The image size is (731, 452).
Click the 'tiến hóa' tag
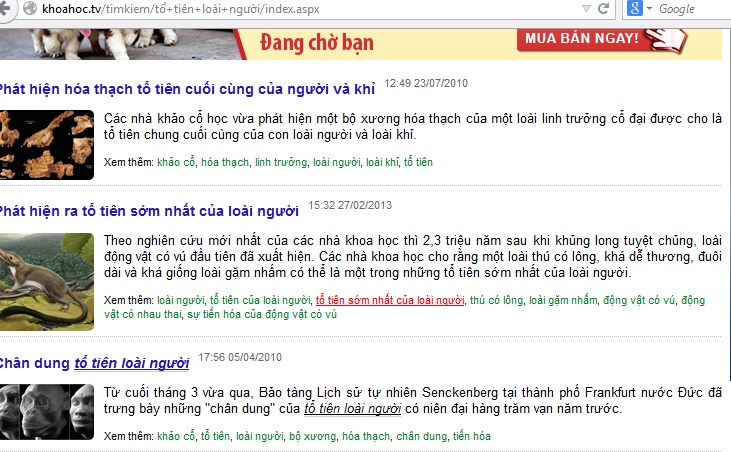coord(472,436)
